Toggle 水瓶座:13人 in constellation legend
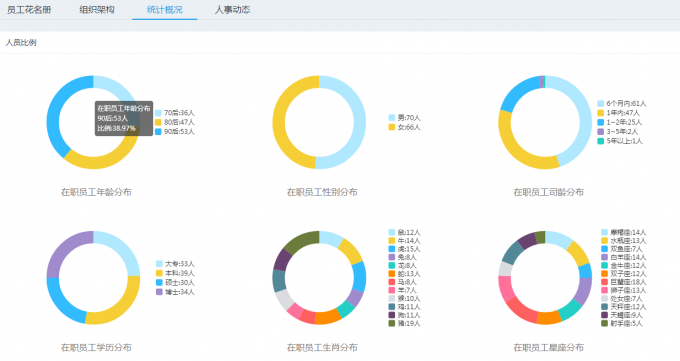The width and height of the screenshot is (680, 361). [x=624, y=241]
